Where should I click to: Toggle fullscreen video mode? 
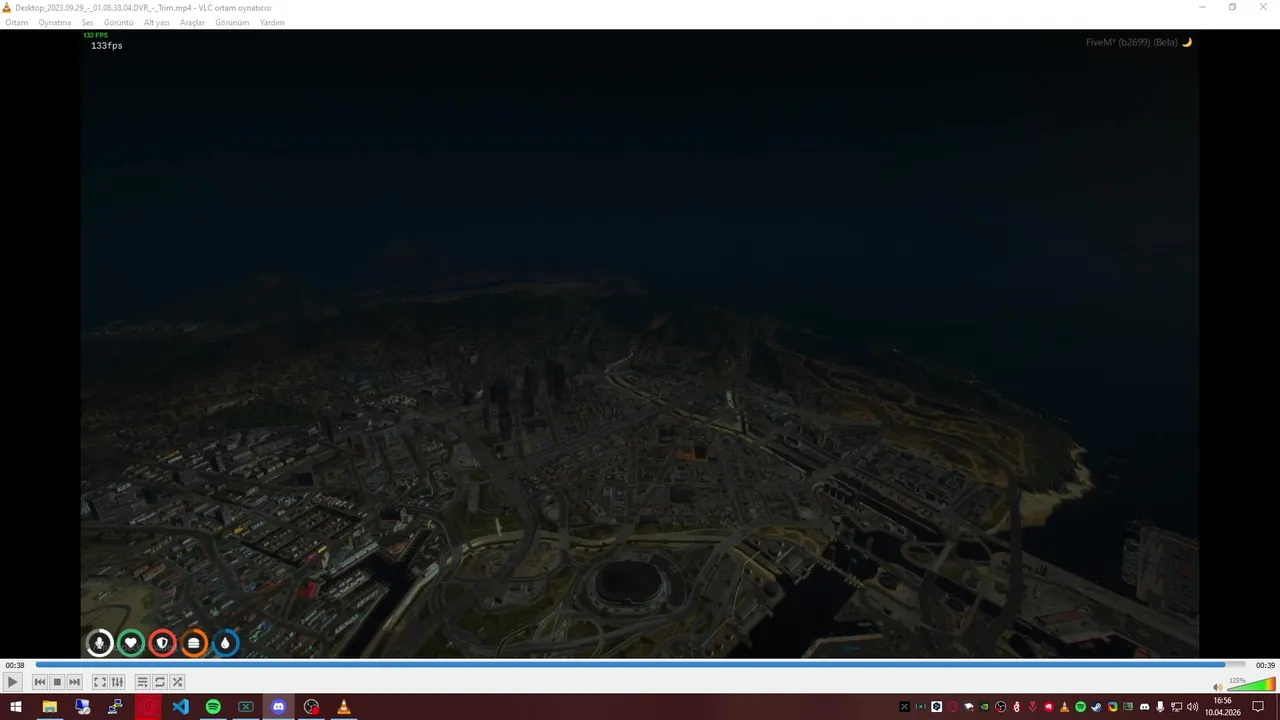point(100,682)
